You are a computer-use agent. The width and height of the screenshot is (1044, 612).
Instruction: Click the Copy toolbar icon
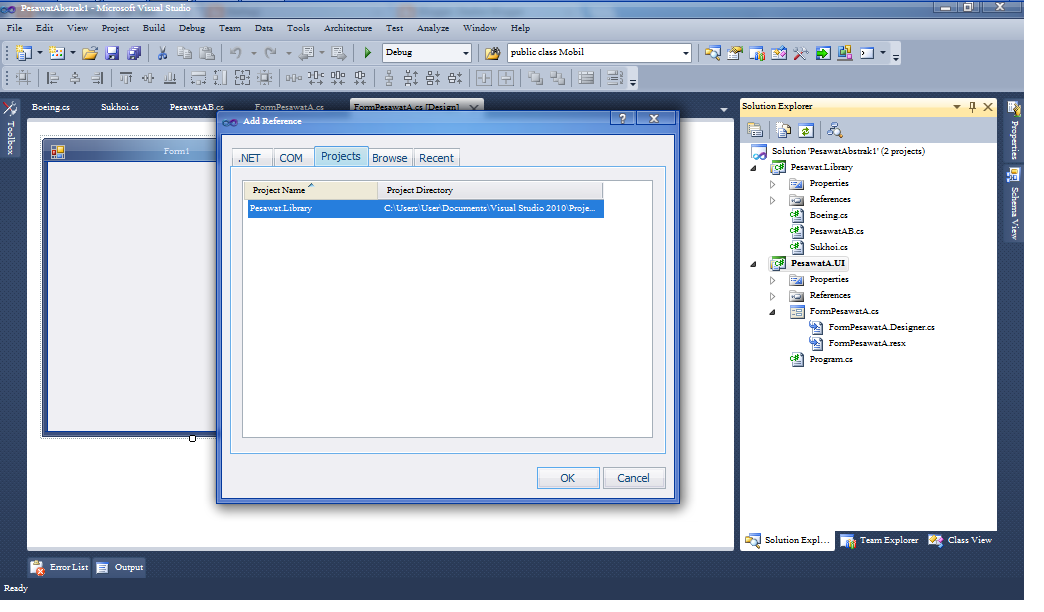tap(184, 53)
